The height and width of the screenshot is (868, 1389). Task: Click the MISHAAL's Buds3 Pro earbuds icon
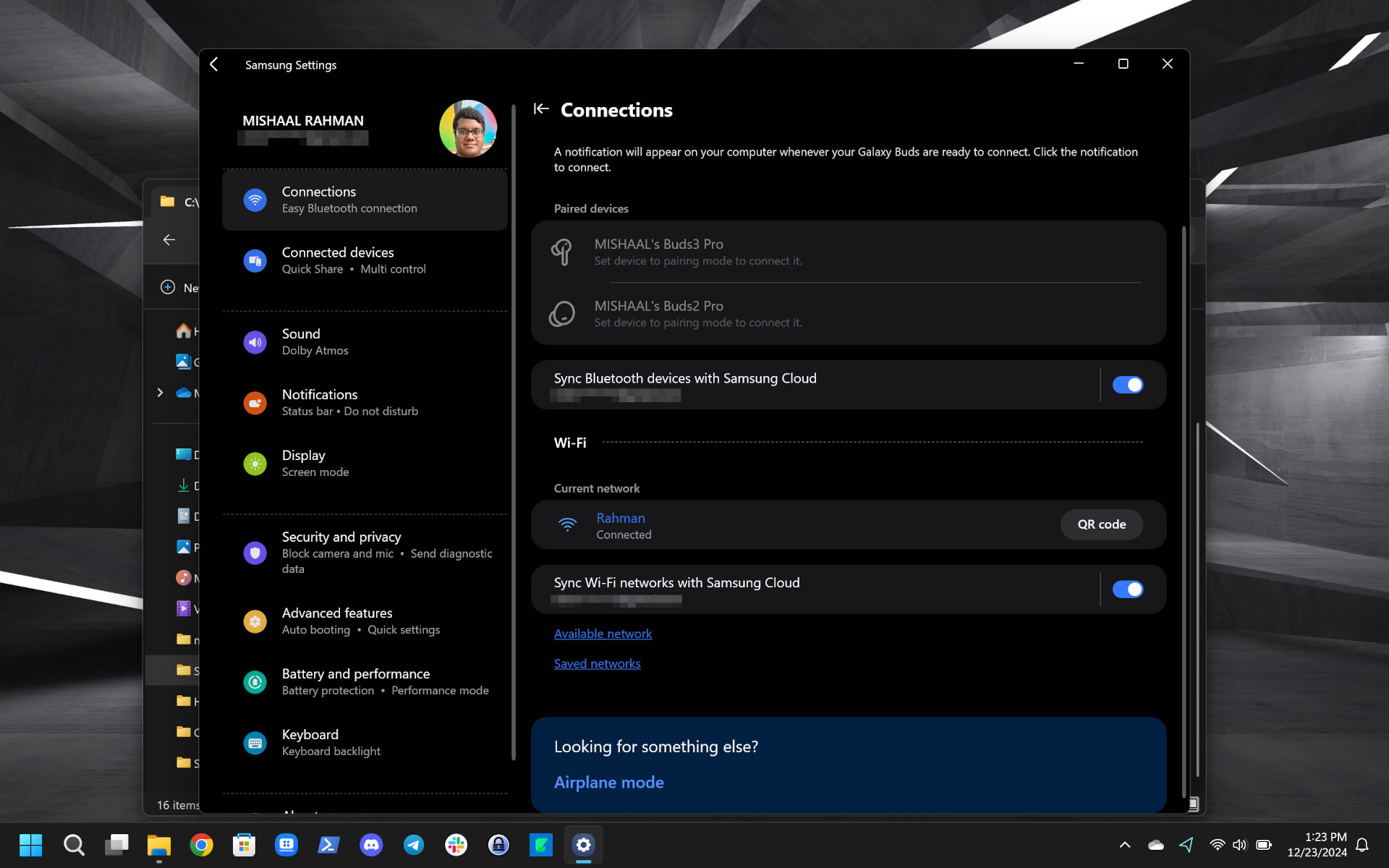pyautogui.click(x=562, y=252)
